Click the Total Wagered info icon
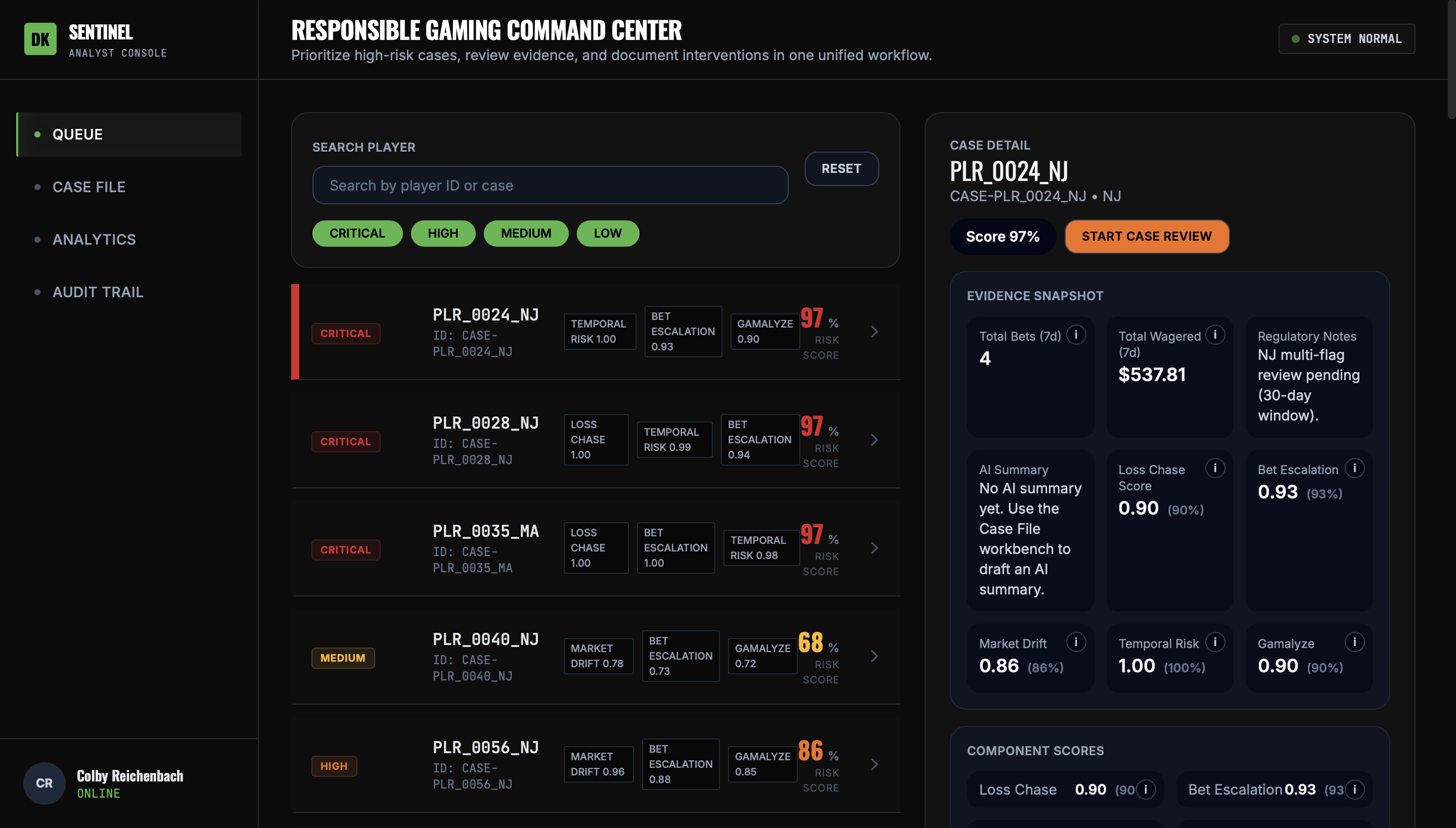1456x828 pixels. click(1215, 335)
